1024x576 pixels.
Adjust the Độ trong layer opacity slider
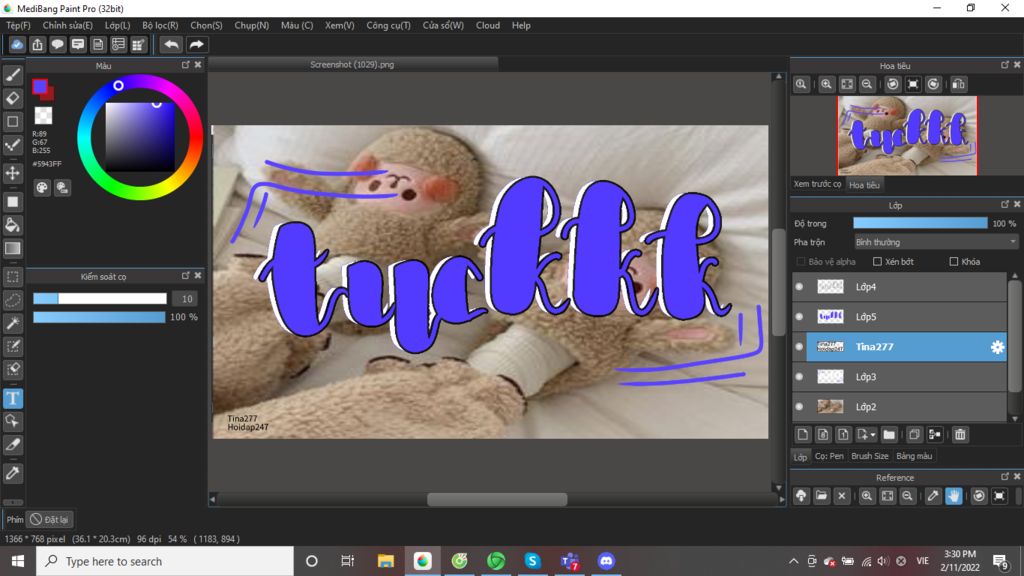point(920,223)
